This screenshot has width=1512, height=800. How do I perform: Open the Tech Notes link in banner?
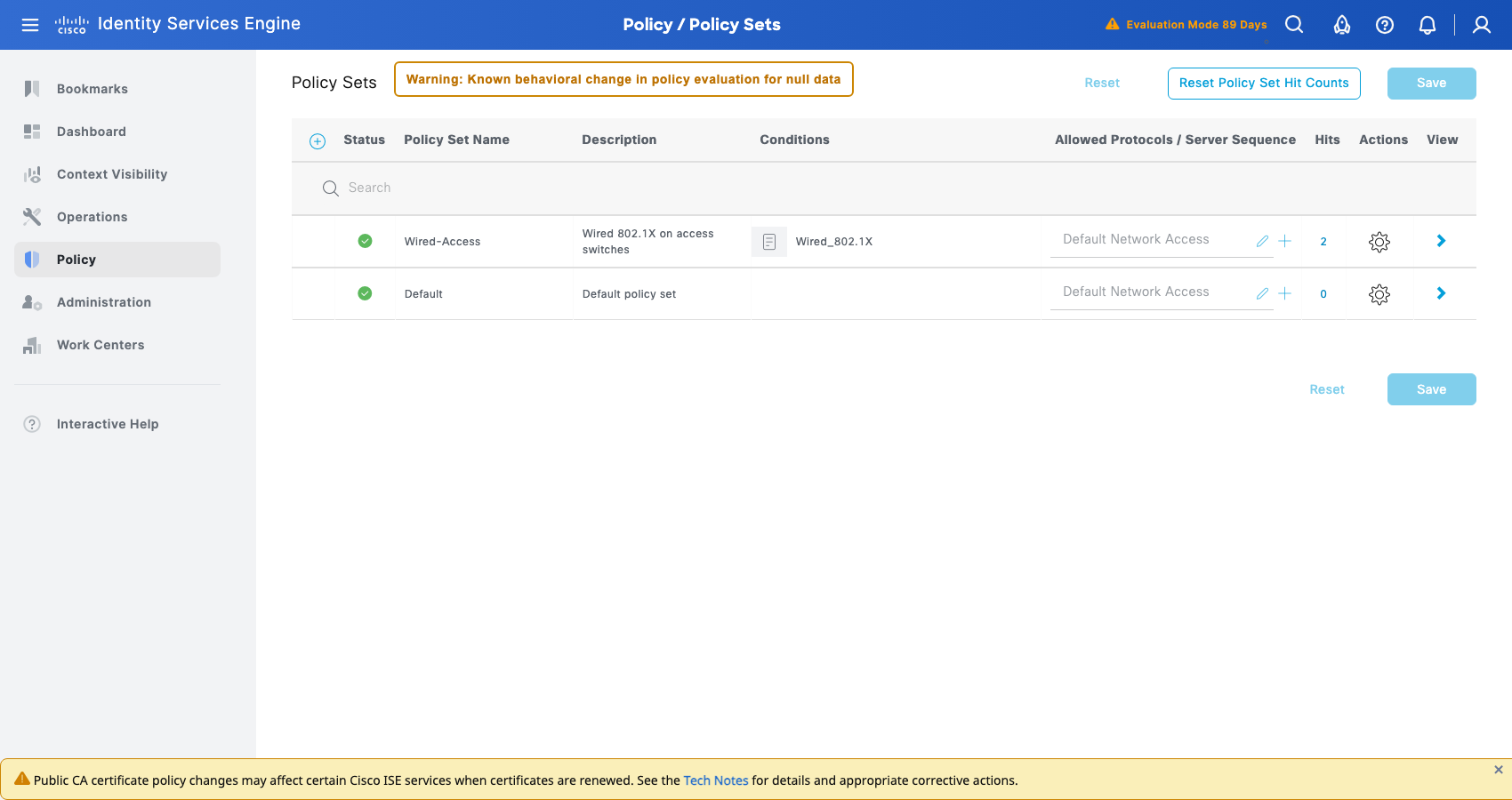[716, 780]
